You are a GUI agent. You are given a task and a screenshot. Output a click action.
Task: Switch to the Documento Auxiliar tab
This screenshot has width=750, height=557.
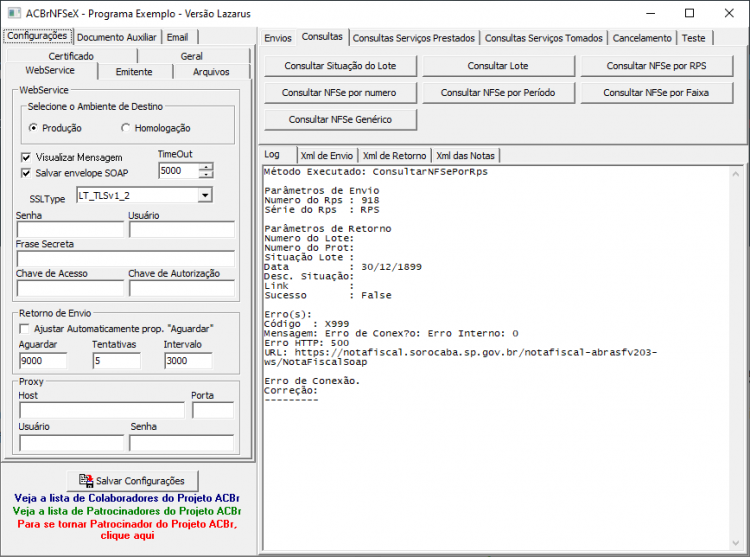tap(117, 37)
